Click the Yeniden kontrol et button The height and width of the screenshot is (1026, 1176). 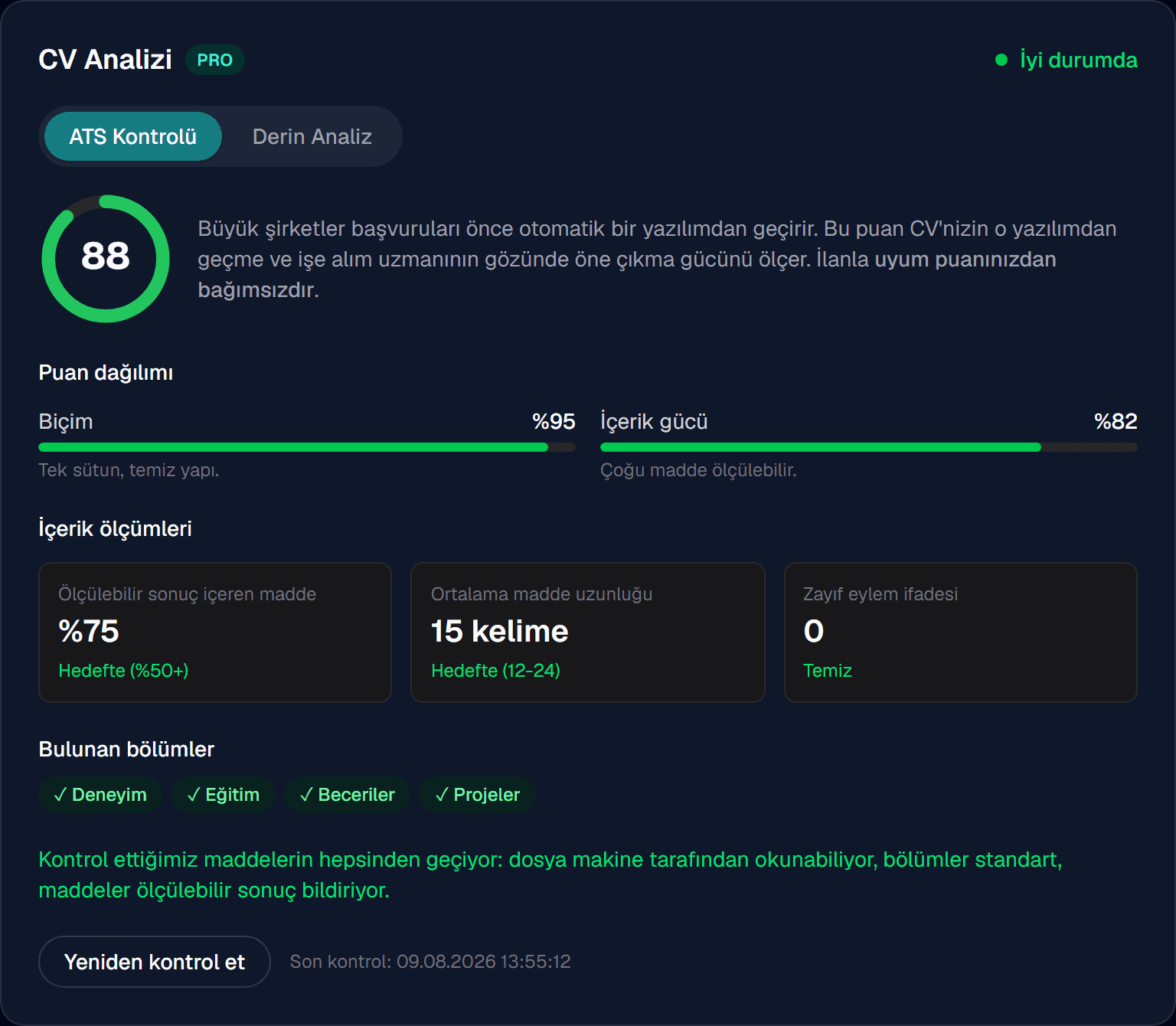click(x=155, y=962)
